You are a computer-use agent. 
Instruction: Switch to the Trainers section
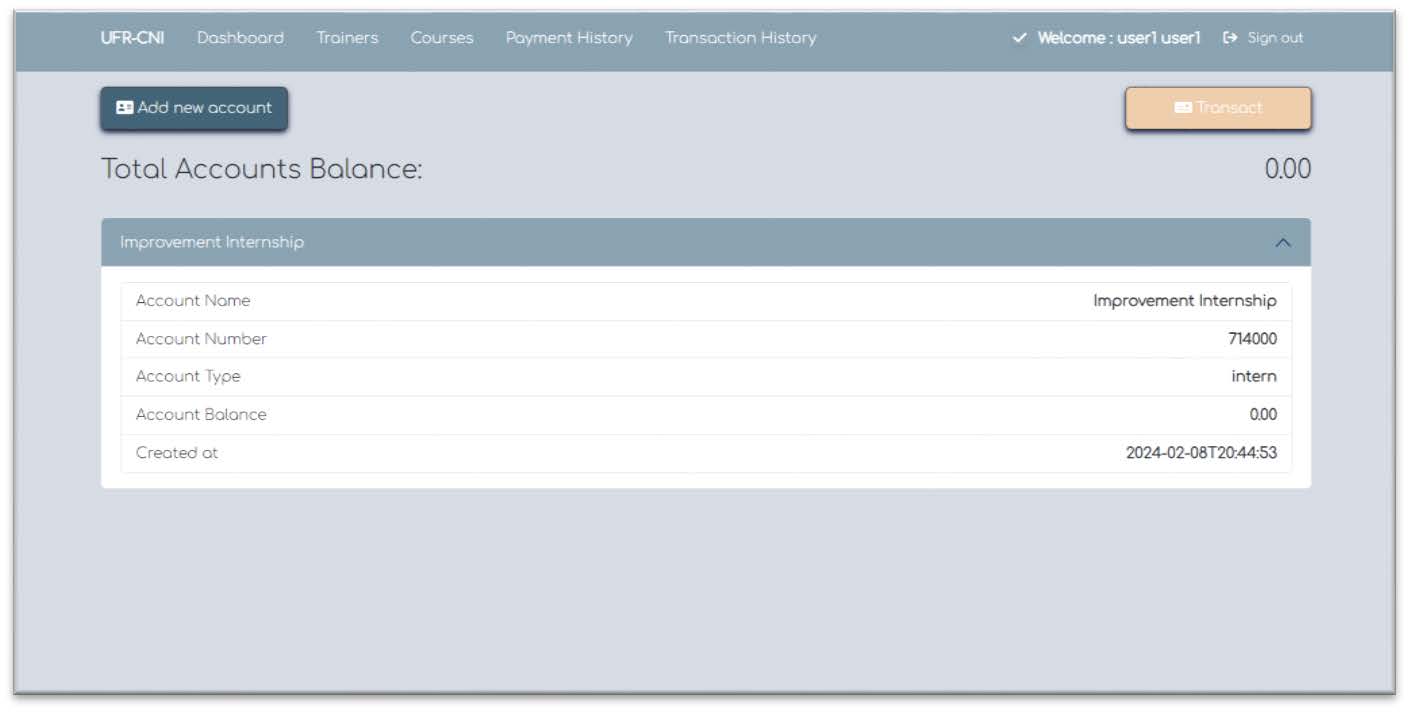[347, 38]
